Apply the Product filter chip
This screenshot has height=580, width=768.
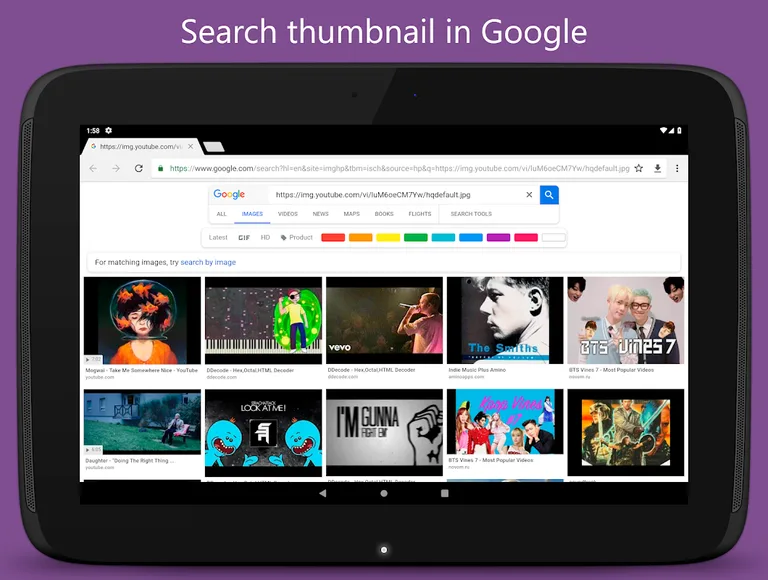(296, 238)
